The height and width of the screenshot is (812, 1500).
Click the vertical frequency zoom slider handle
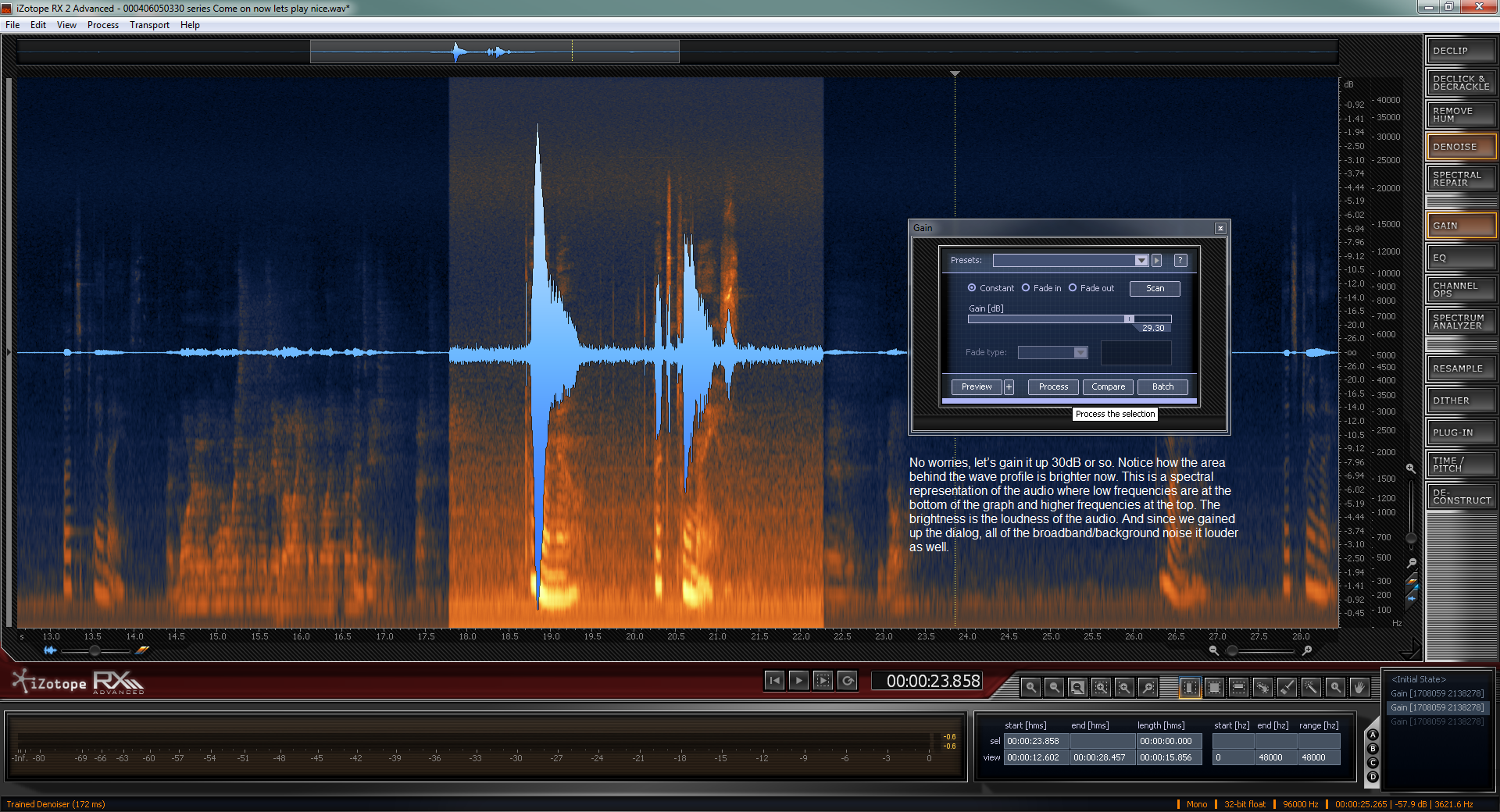point(1411,538)
